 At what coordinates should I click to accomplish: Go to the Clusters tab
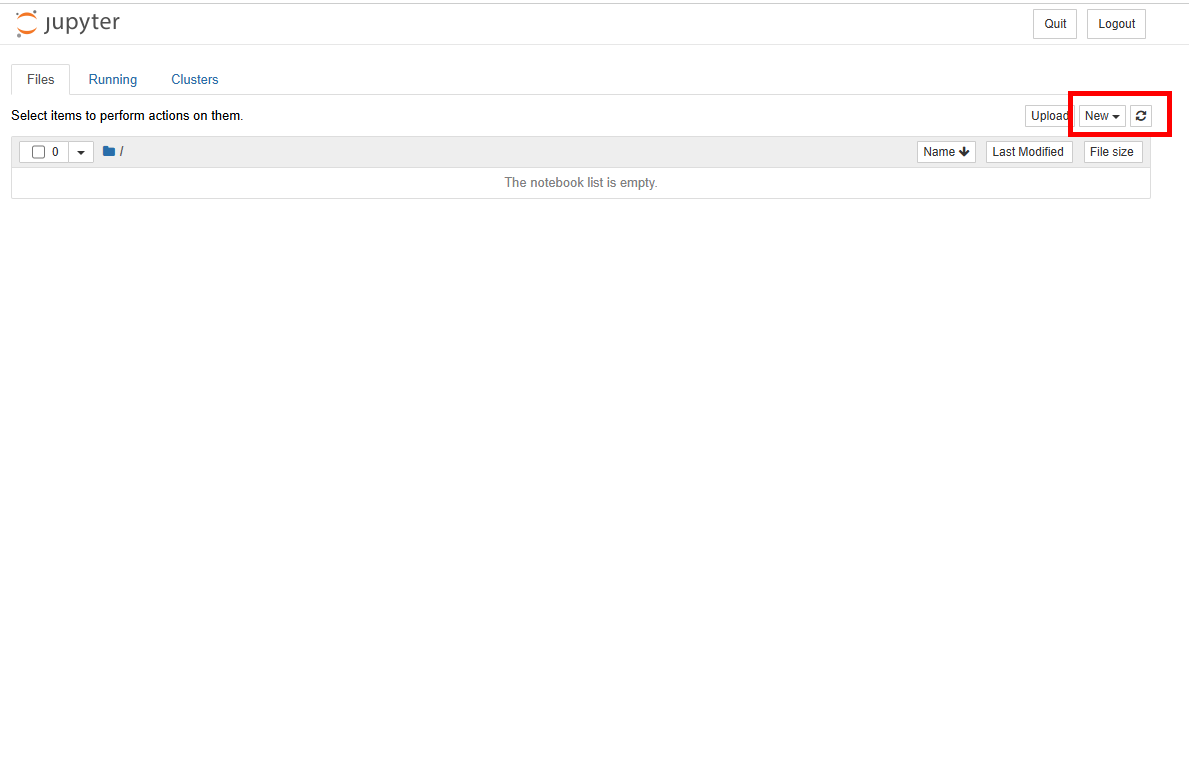(195, 80)
